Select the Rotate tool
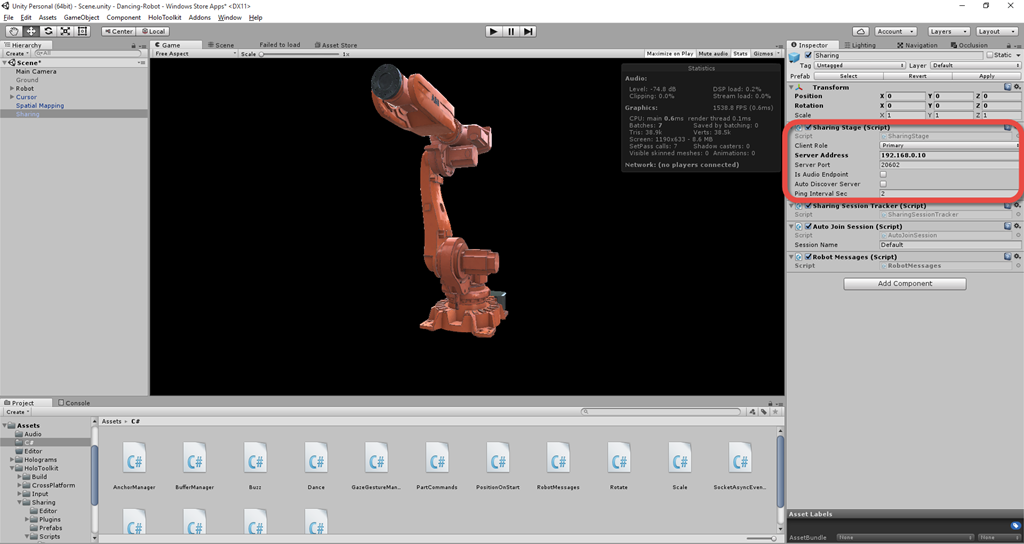Image resolution: width=1024 pixels, height=544 pixels. [x=48, y=31]
